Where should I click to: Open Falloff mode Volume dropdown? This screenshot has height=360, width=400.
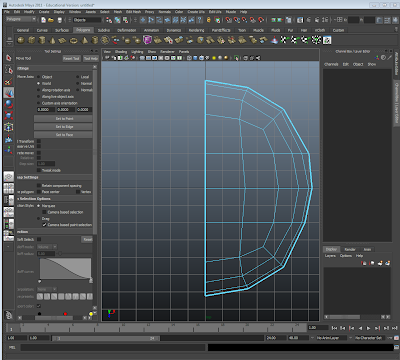[x=47, y=247]
